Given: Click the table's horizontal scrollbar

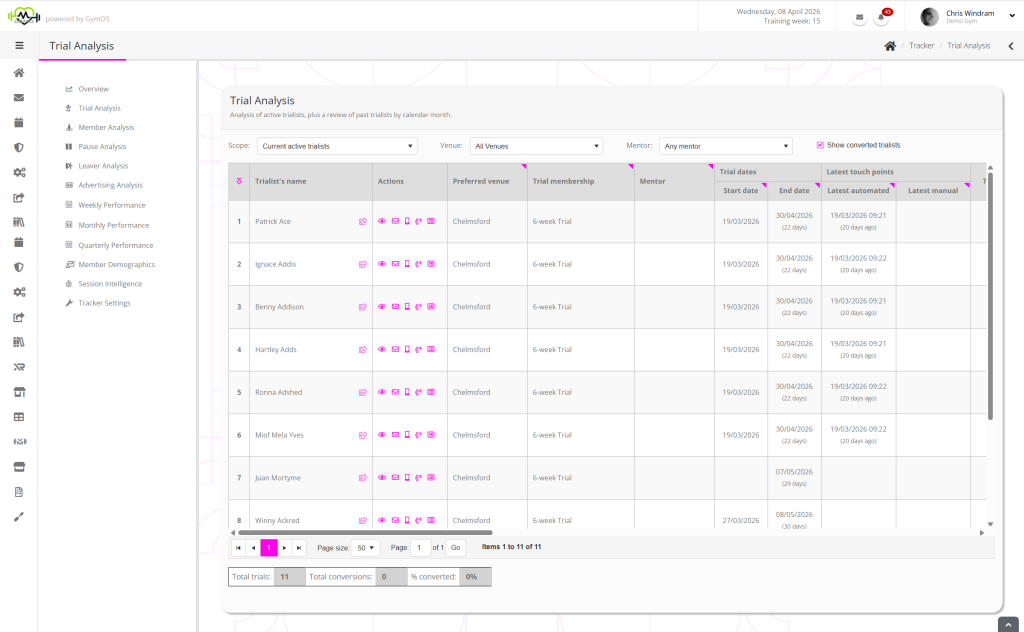Looking at the screenshot, I should pos(365,533).
